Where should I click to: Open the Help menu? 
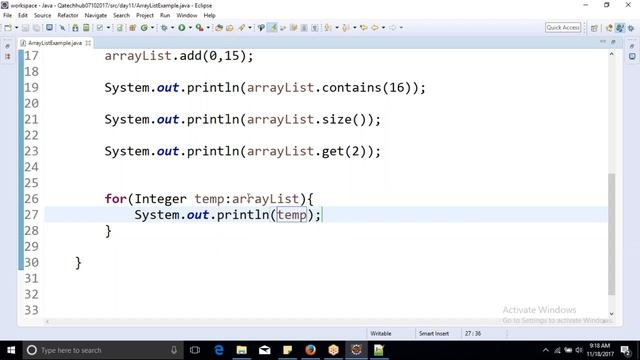pyautogui.click(x=209, y=16)
